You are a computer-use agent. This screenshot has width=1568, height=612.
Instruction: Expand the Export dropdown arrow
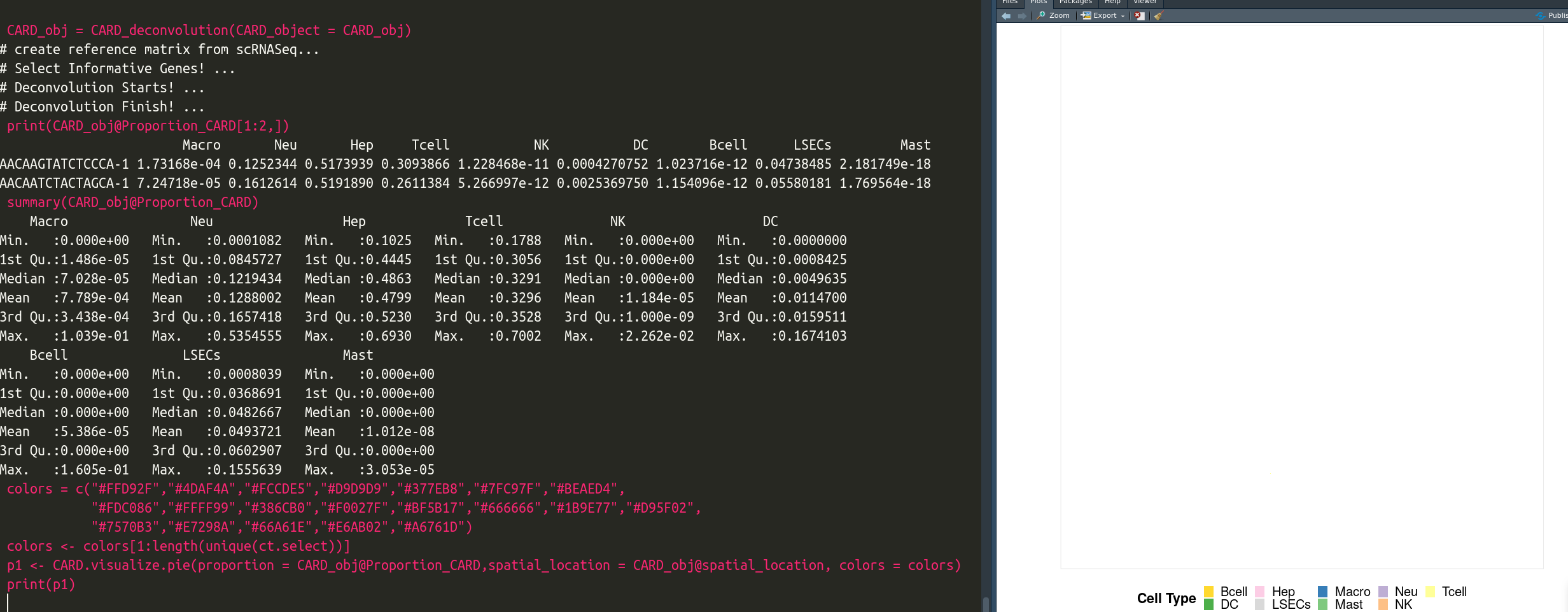(x=1123, y=15)
